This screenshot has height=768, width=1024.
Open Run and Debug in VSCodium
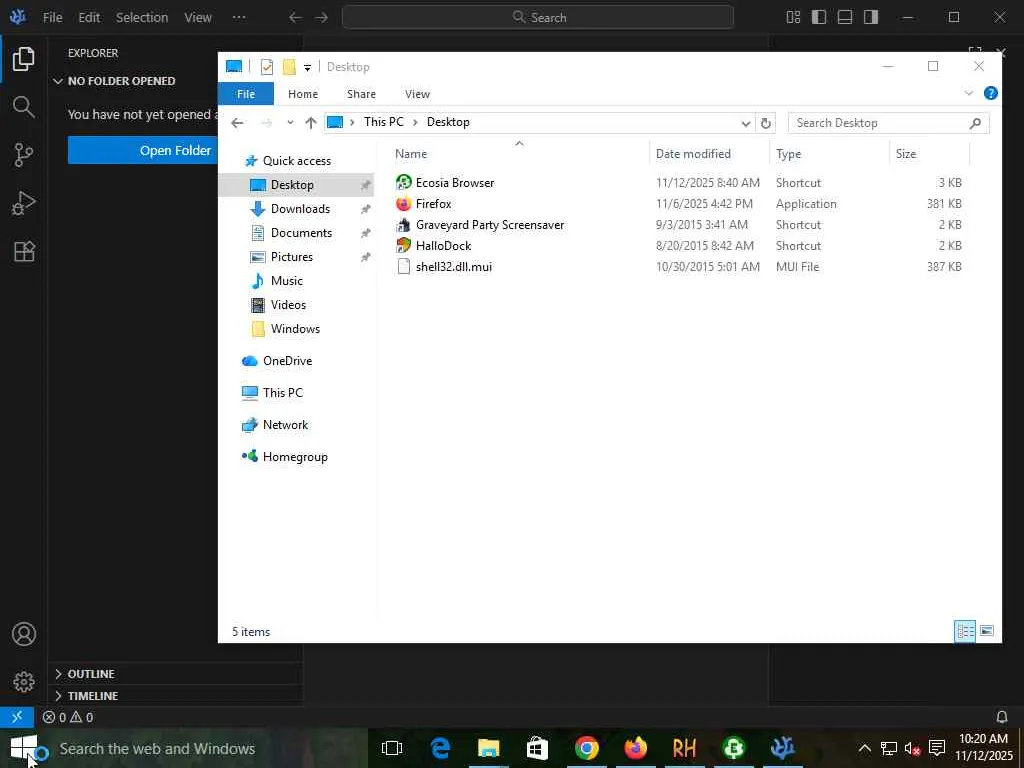pos(24,203)
